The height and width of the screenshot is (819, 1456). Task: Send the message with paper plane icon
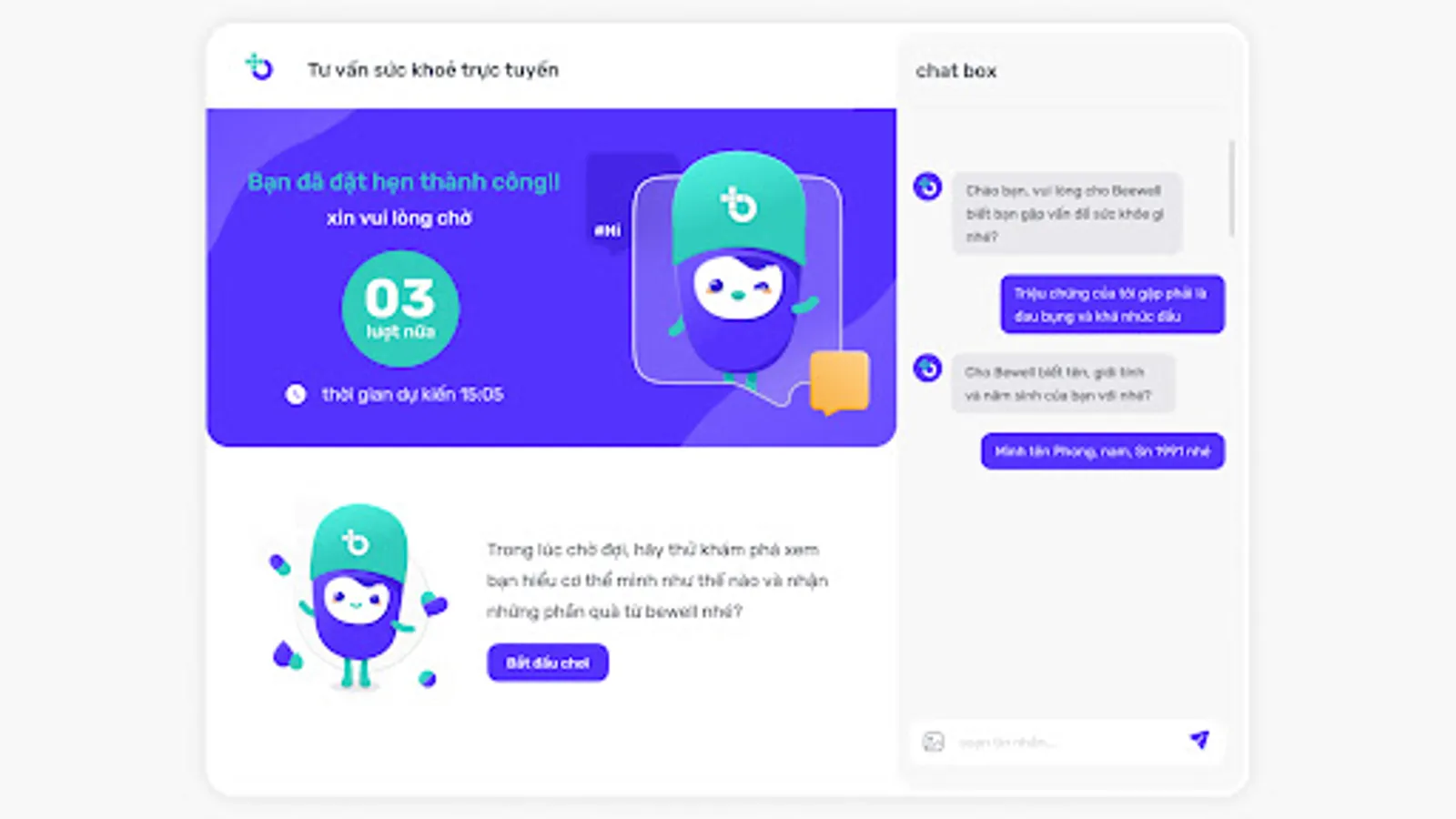pyautogui.click(x=1199, y=740)
